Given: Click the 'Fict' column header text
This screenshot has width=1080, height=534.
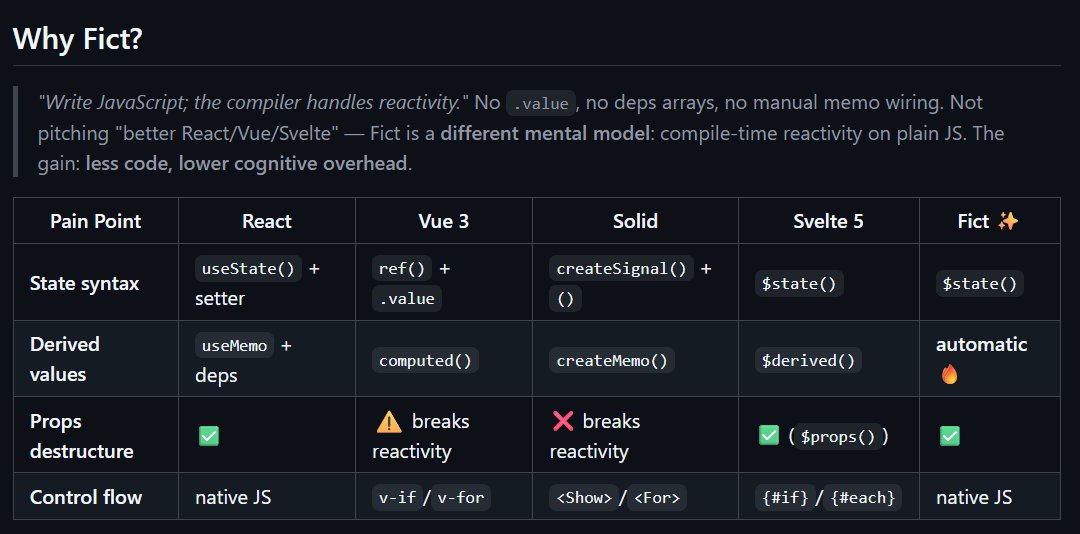Looking at the screenshot, I should pos(973,221).
